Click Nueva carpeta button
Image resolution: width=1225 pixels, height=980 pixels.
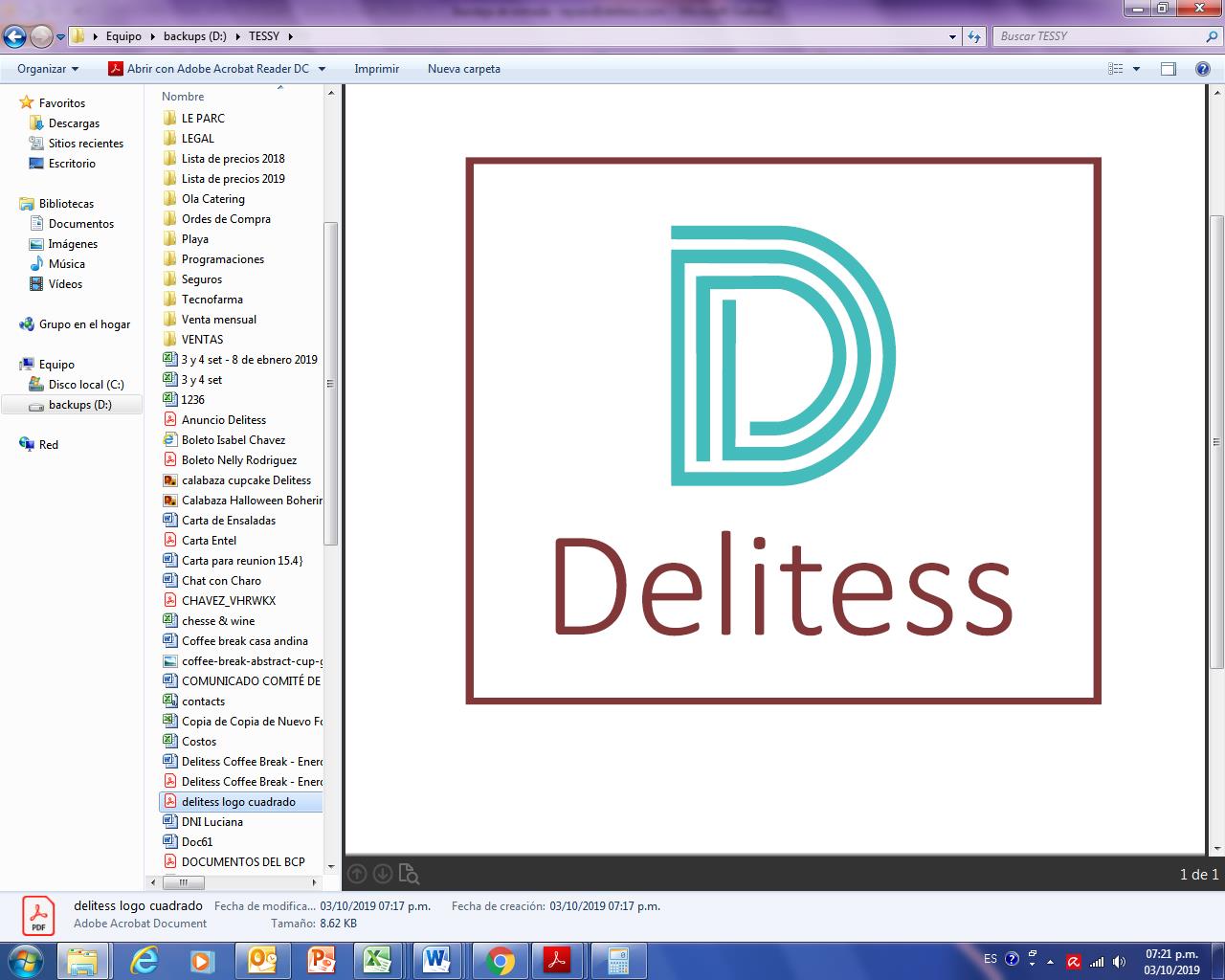point(463,69)
